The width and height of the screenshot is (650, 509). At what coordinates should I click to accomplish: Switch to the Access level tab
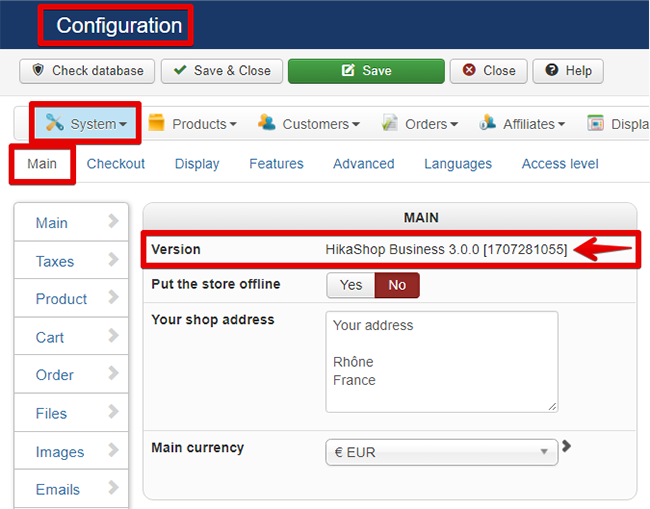click(560, 164)
